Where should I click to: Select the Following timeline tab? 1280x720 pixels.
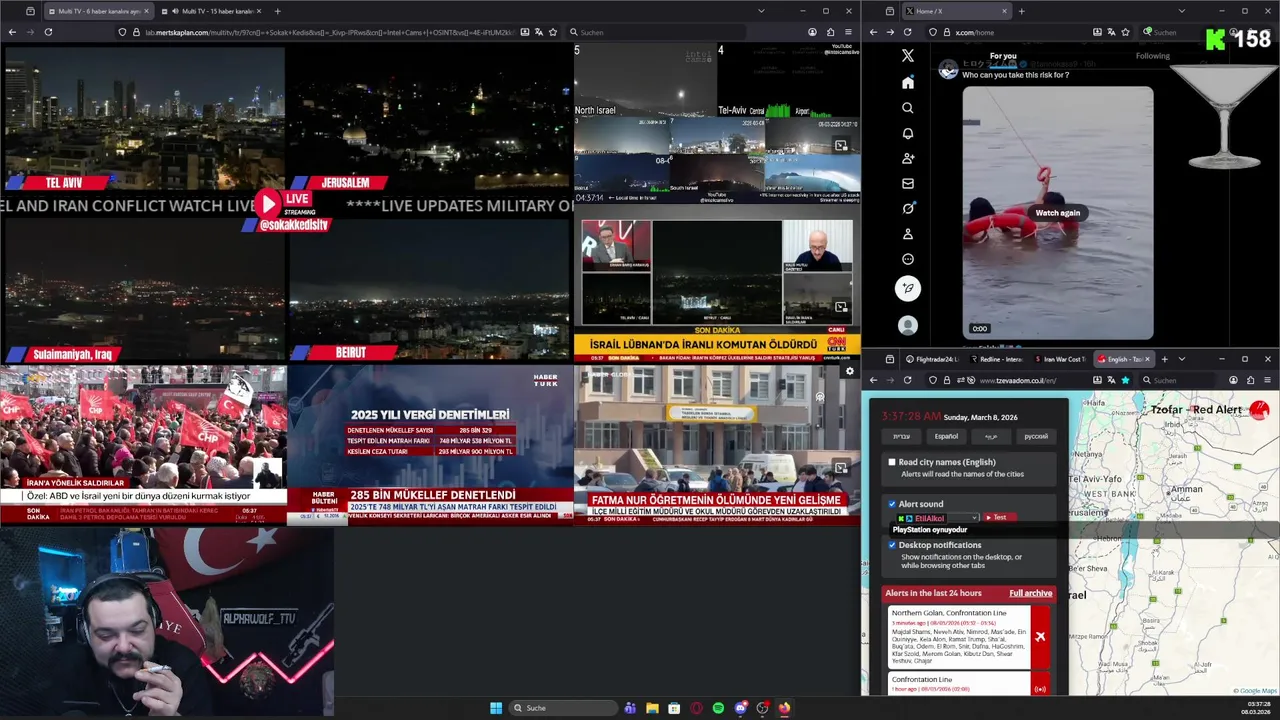point(1152,56)
